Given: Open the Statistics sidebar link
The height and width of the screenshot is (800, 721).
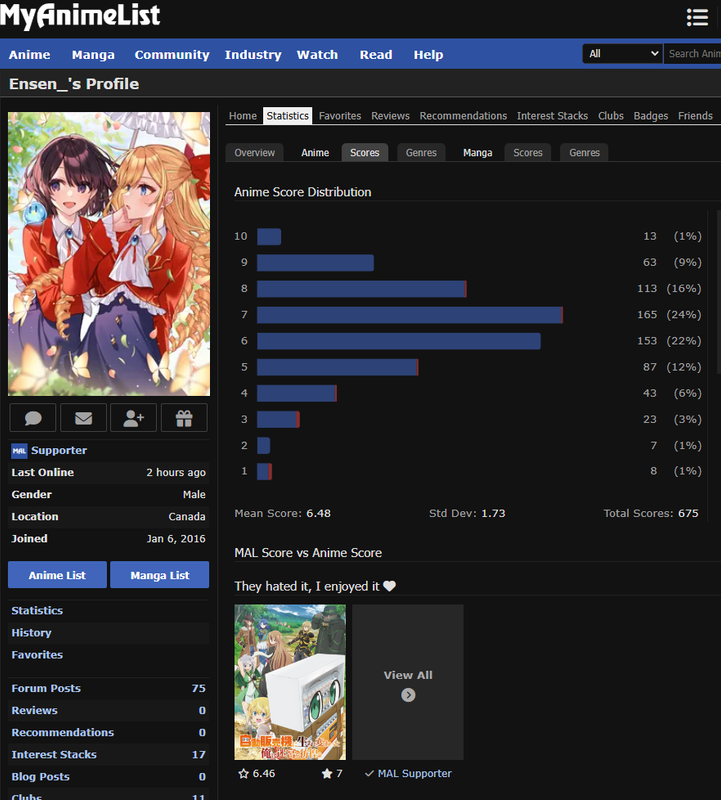Looking at the screenshot, I should pos(37,611).
